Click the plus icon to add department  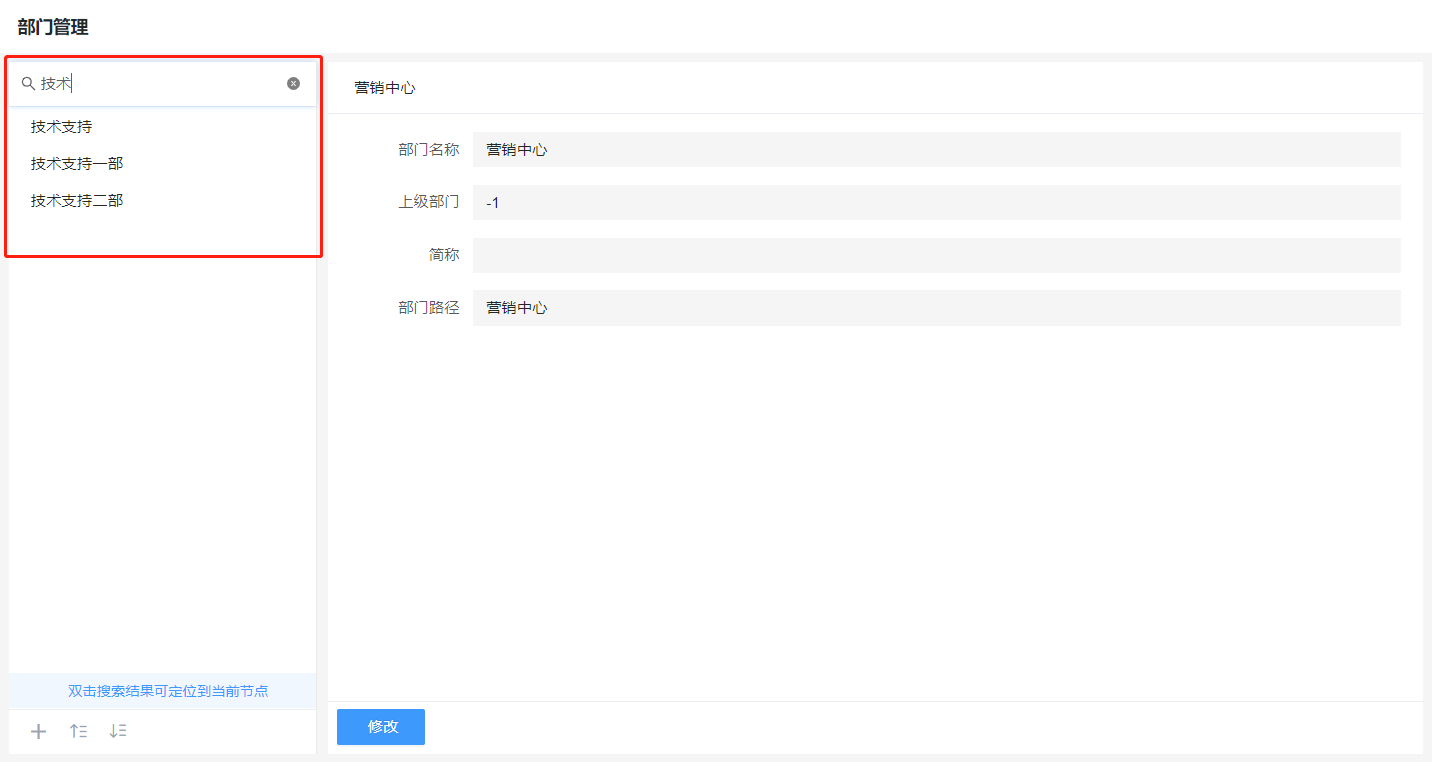[x=39, y=731]
